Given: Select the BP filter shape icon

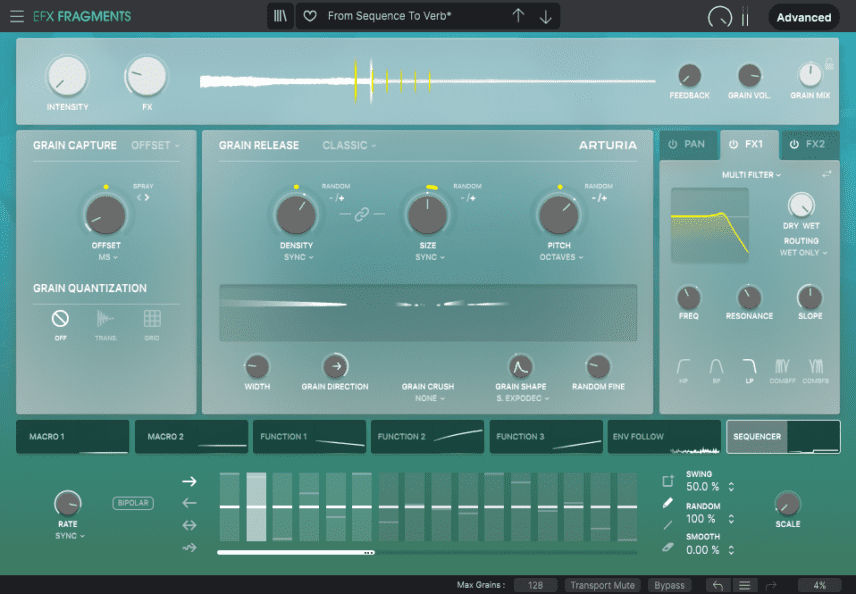Looking at the screenshot, I should [716, 366].
